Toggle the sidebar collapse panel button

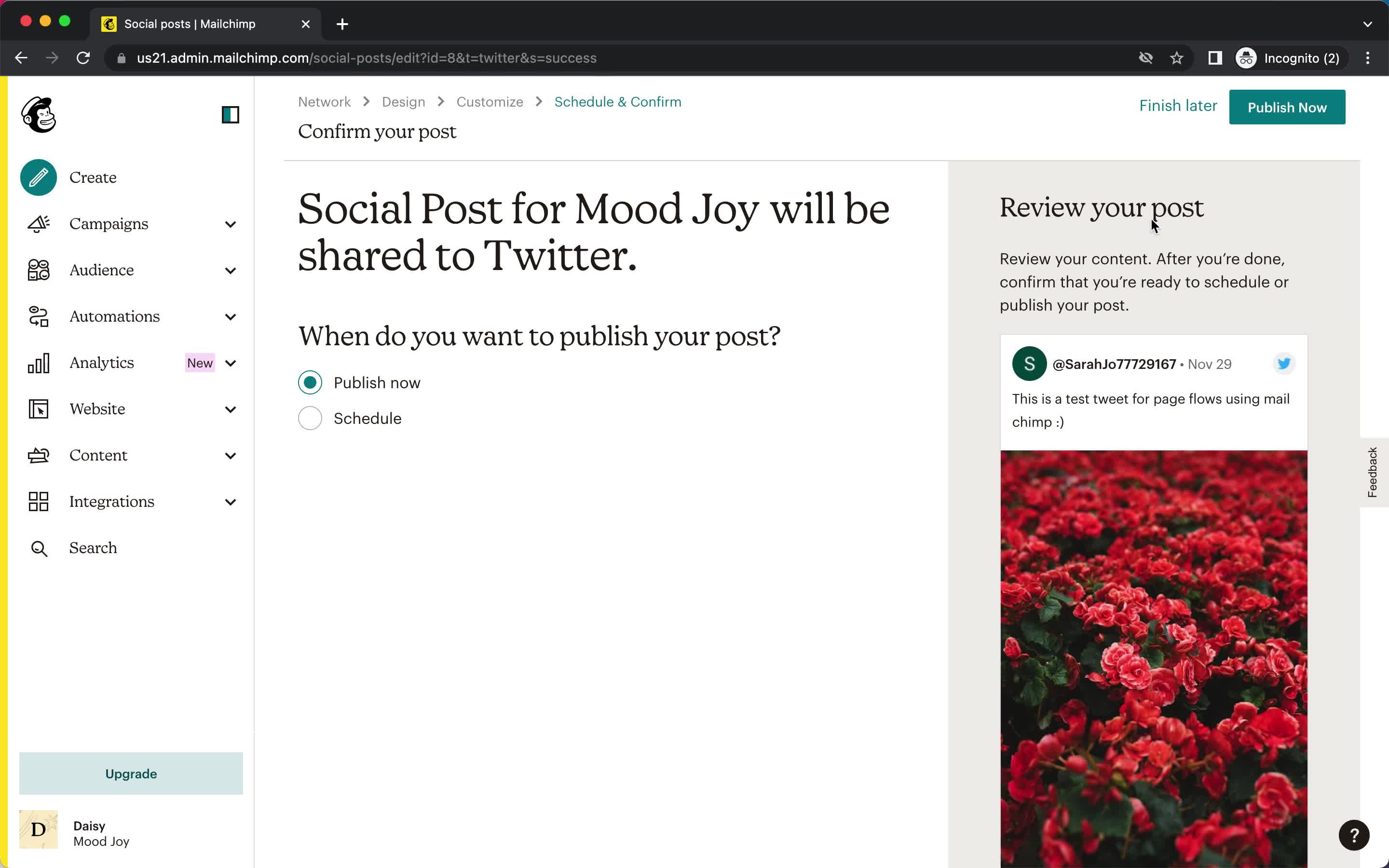(x=230, y=114)
